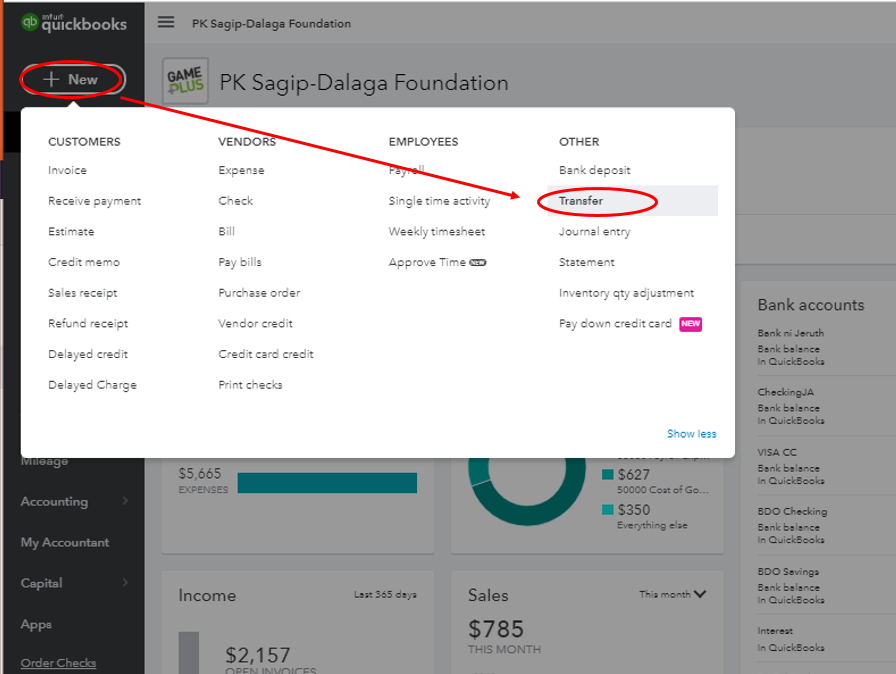This screenshot has width=896, height=674.
Task: Click the BDO Savings account
Action: [x=788, y=572]
